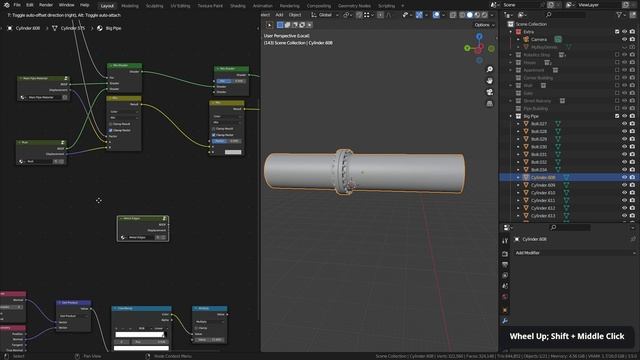Click the green Y axis on gizmo
Screen dimensions: 640x360
[467, 48]
